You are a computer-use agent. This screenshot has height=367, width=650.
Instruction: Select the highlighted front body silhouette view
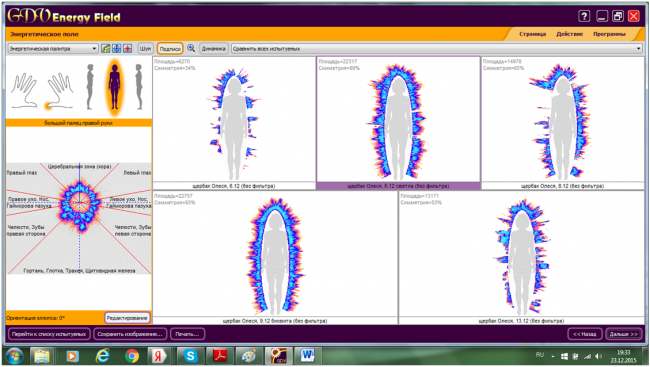coord(114,87)
